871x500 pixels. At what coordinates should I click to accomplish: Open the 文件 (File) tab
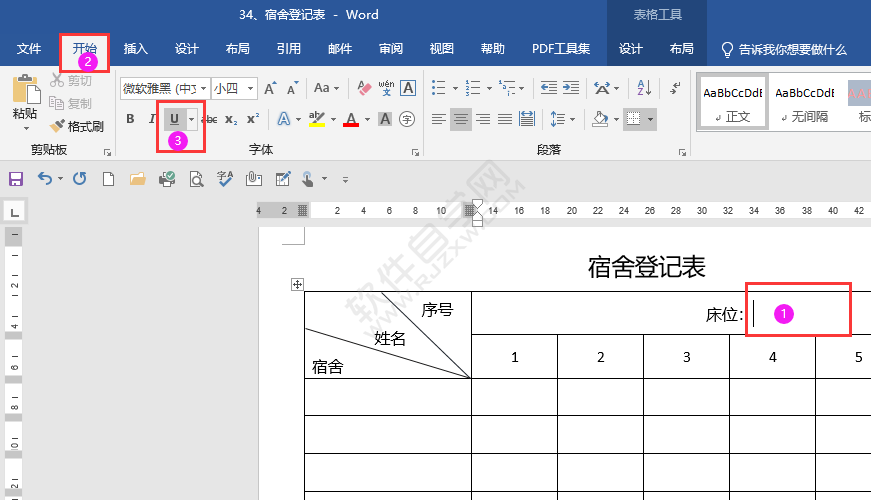(29, 49)
